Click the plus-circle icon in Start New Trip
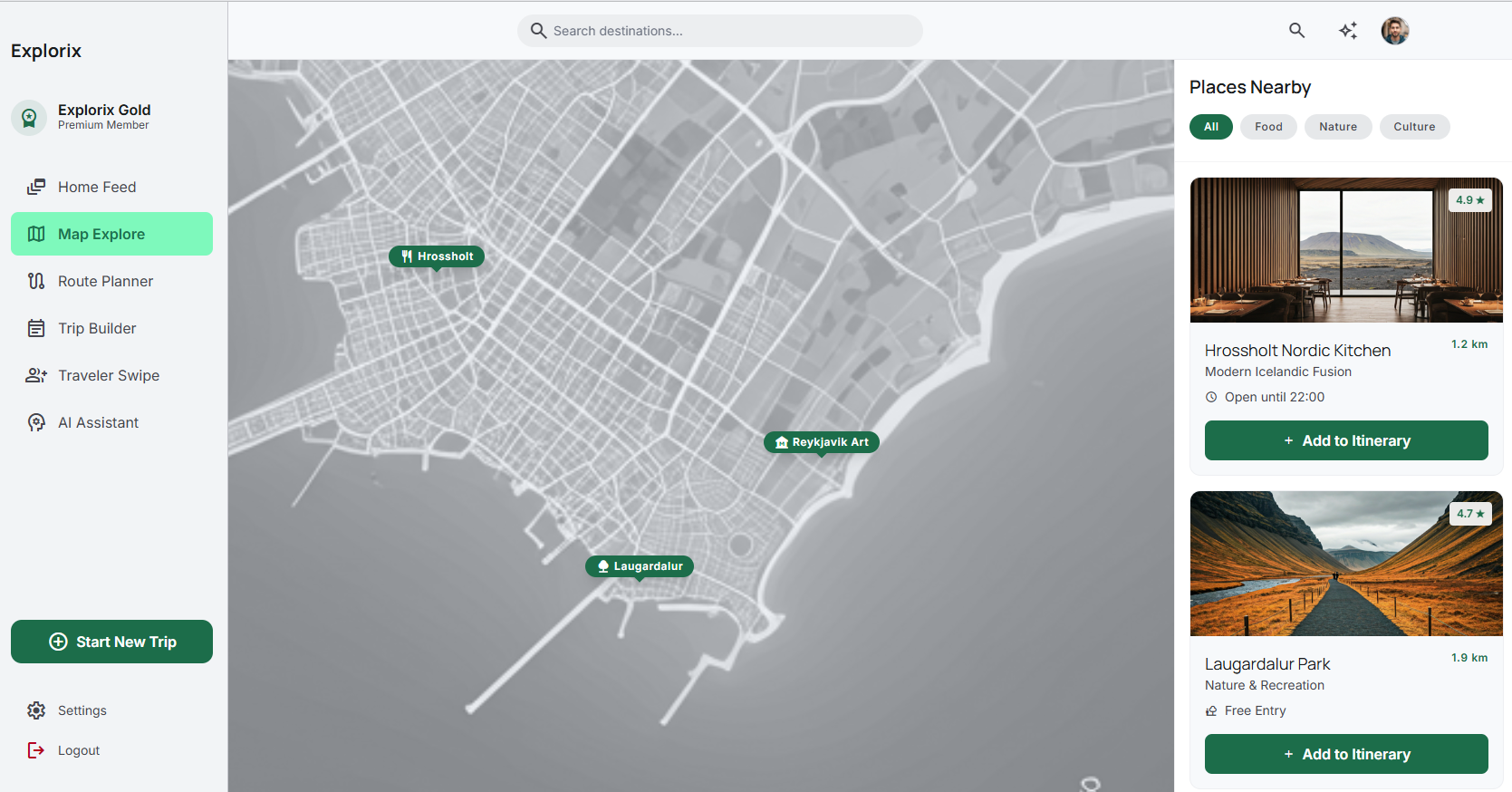The height and width of the screenshot is (792, 1512). point(58,642)
